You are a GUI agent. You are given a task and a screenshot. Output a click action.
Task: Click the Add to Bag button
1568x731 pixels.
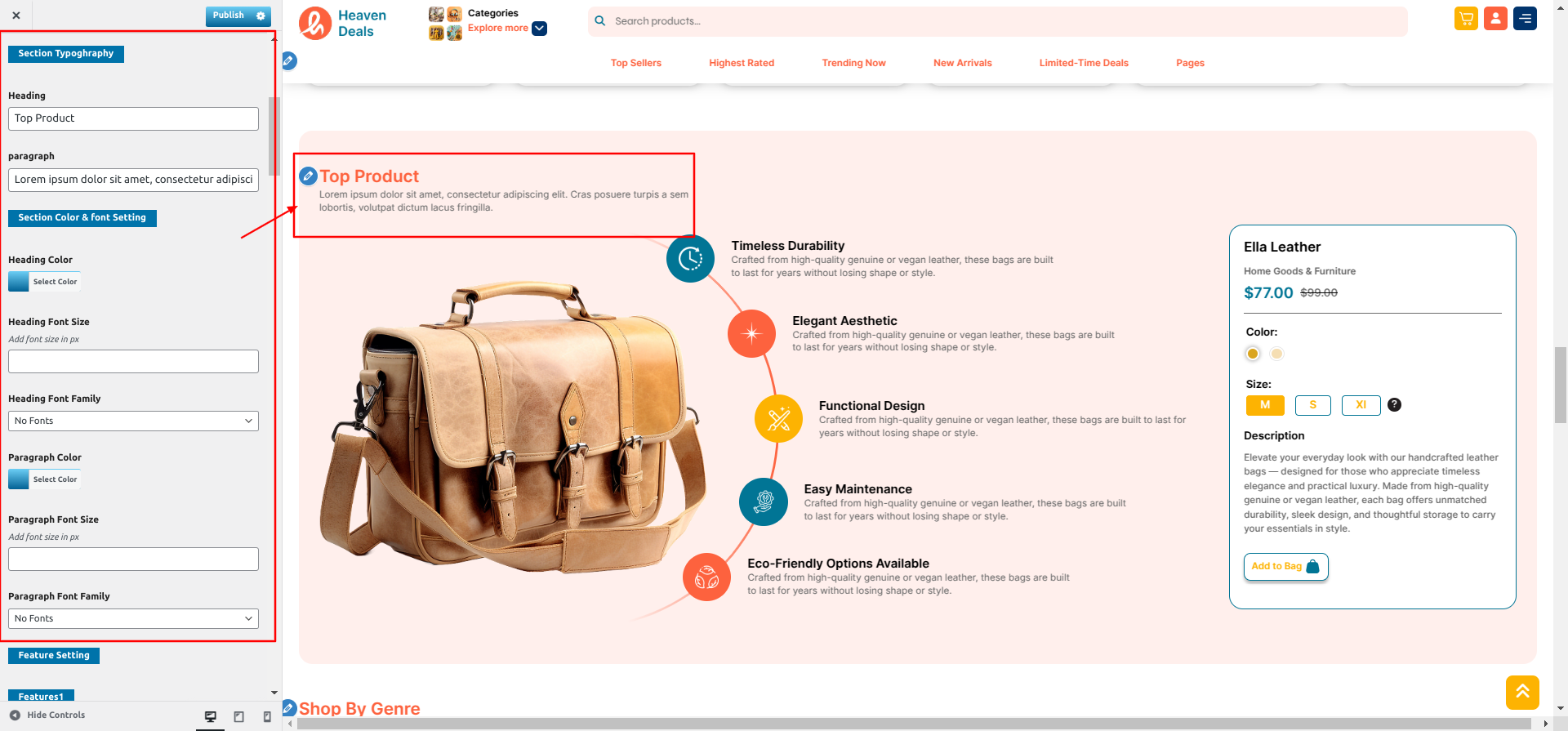[x=1285, y=567]
